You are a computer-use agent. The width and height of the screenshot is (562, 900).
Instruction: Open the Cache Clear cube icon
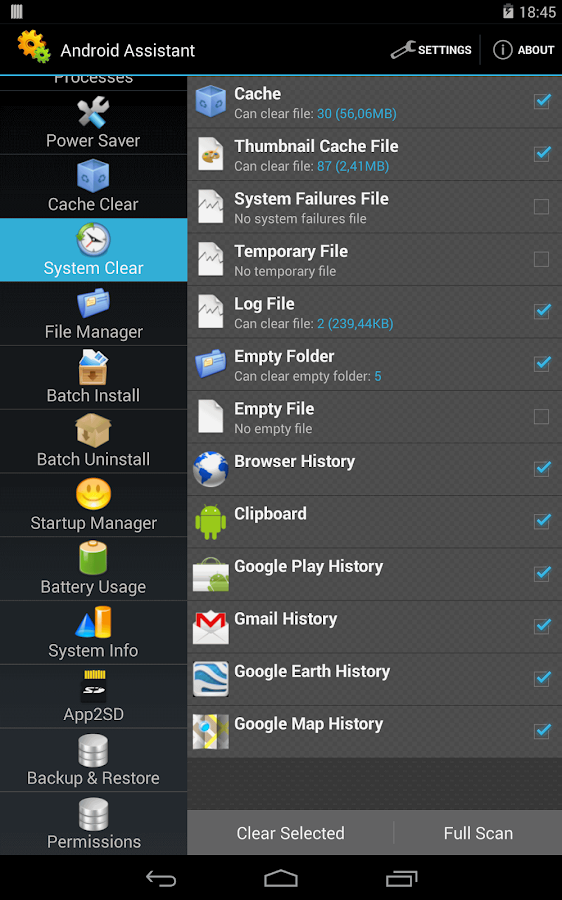93,176
